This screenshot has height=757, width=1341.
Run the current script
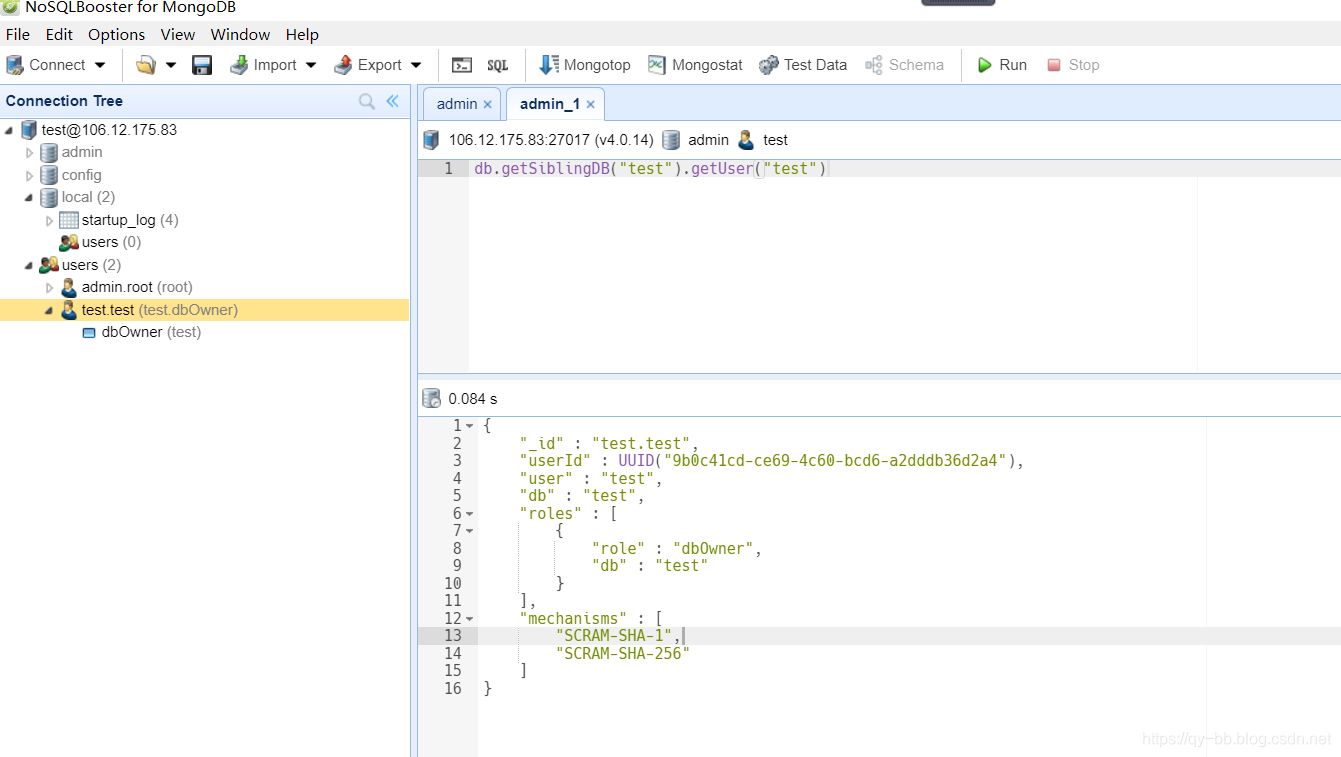pos(1002,65)
